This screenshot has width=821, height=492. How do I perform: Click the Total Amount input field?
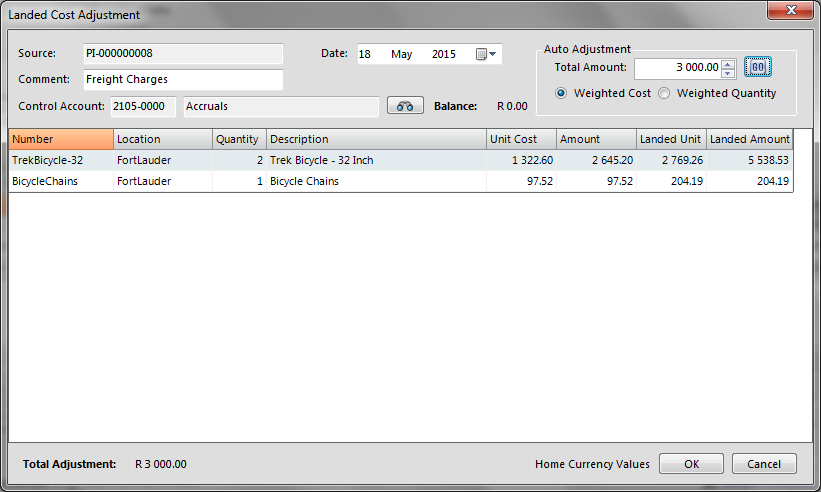pyautogui.click(x=676, y=68)
